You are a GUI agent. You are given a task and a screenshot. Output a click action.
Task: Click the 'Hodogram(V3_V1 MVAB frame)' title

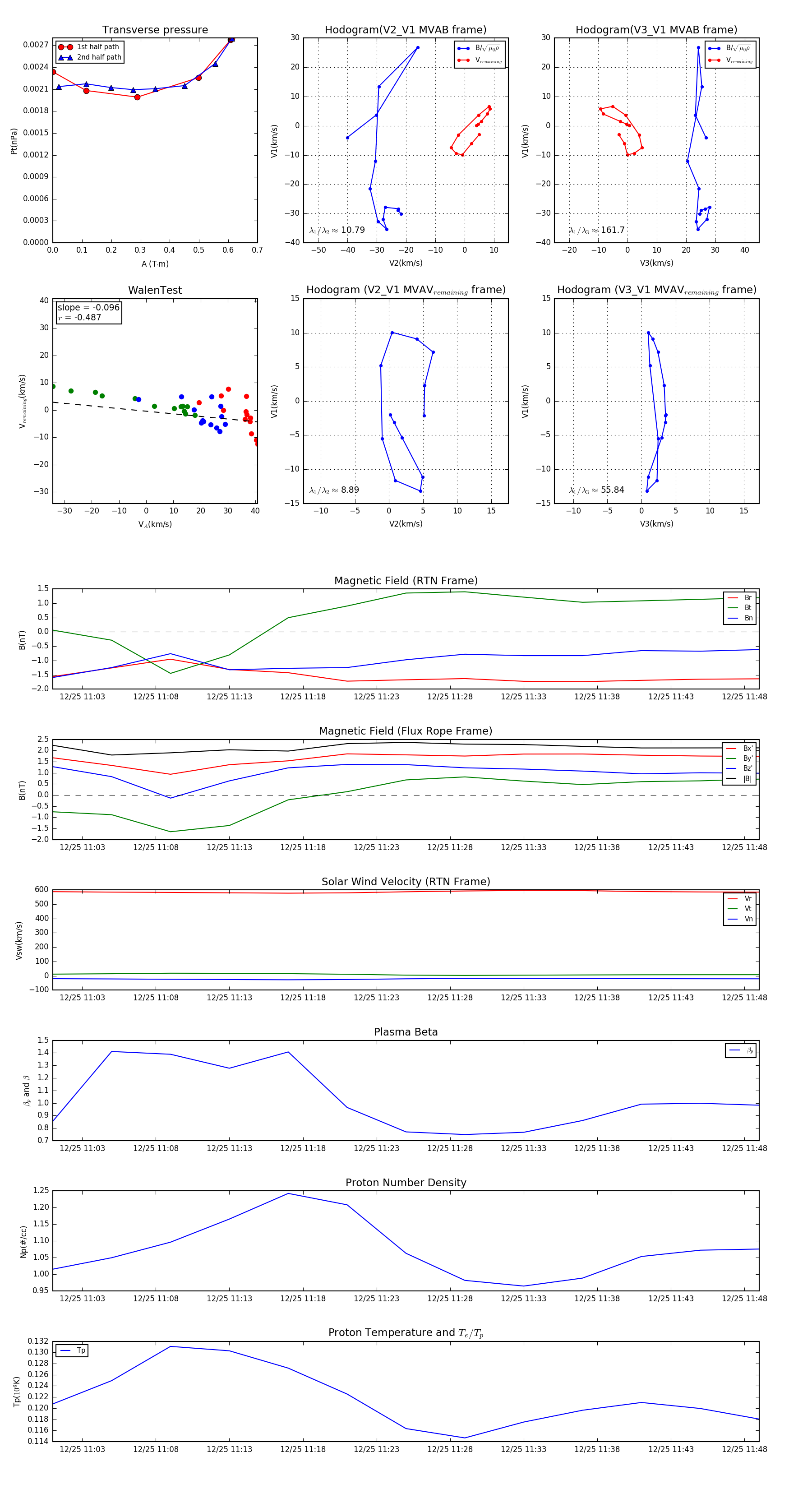click(x=656, y=30)
